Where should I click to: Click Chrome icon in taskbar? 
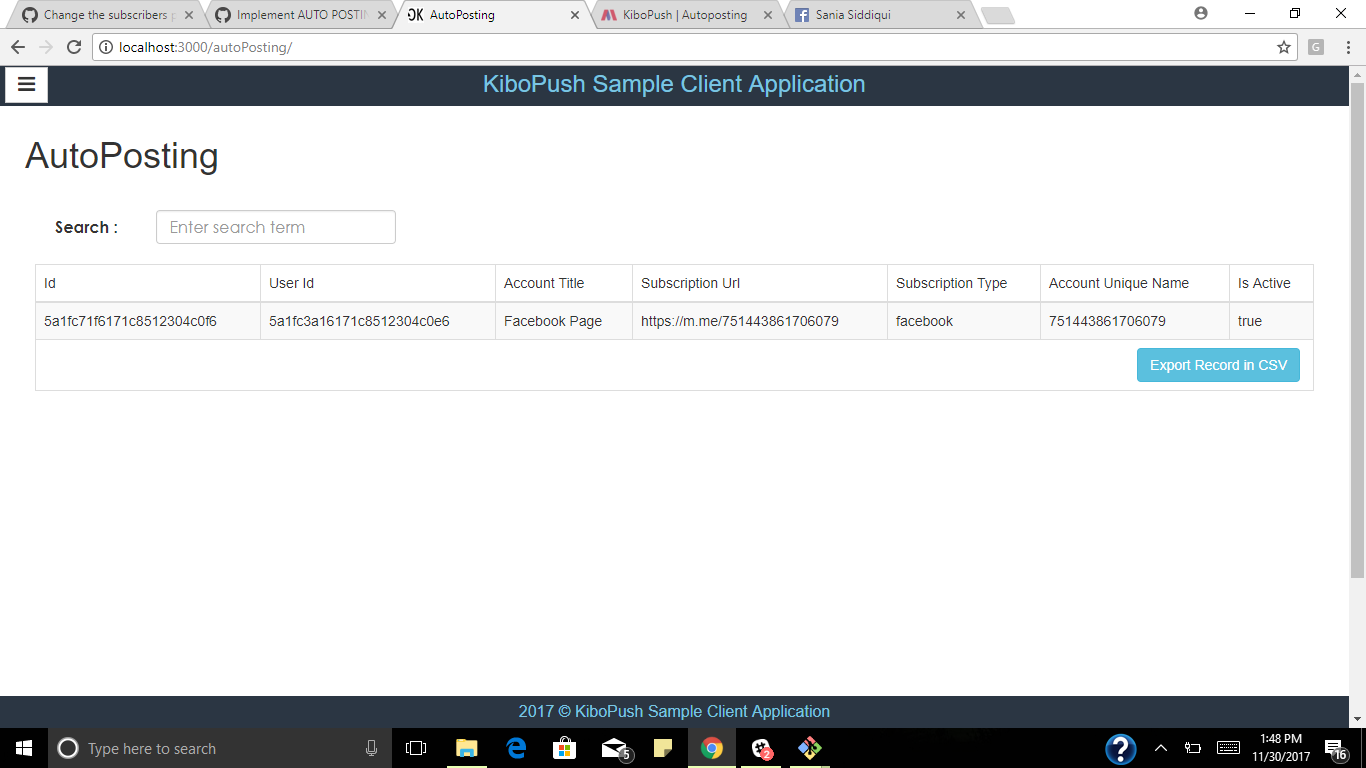click(712, 748)
